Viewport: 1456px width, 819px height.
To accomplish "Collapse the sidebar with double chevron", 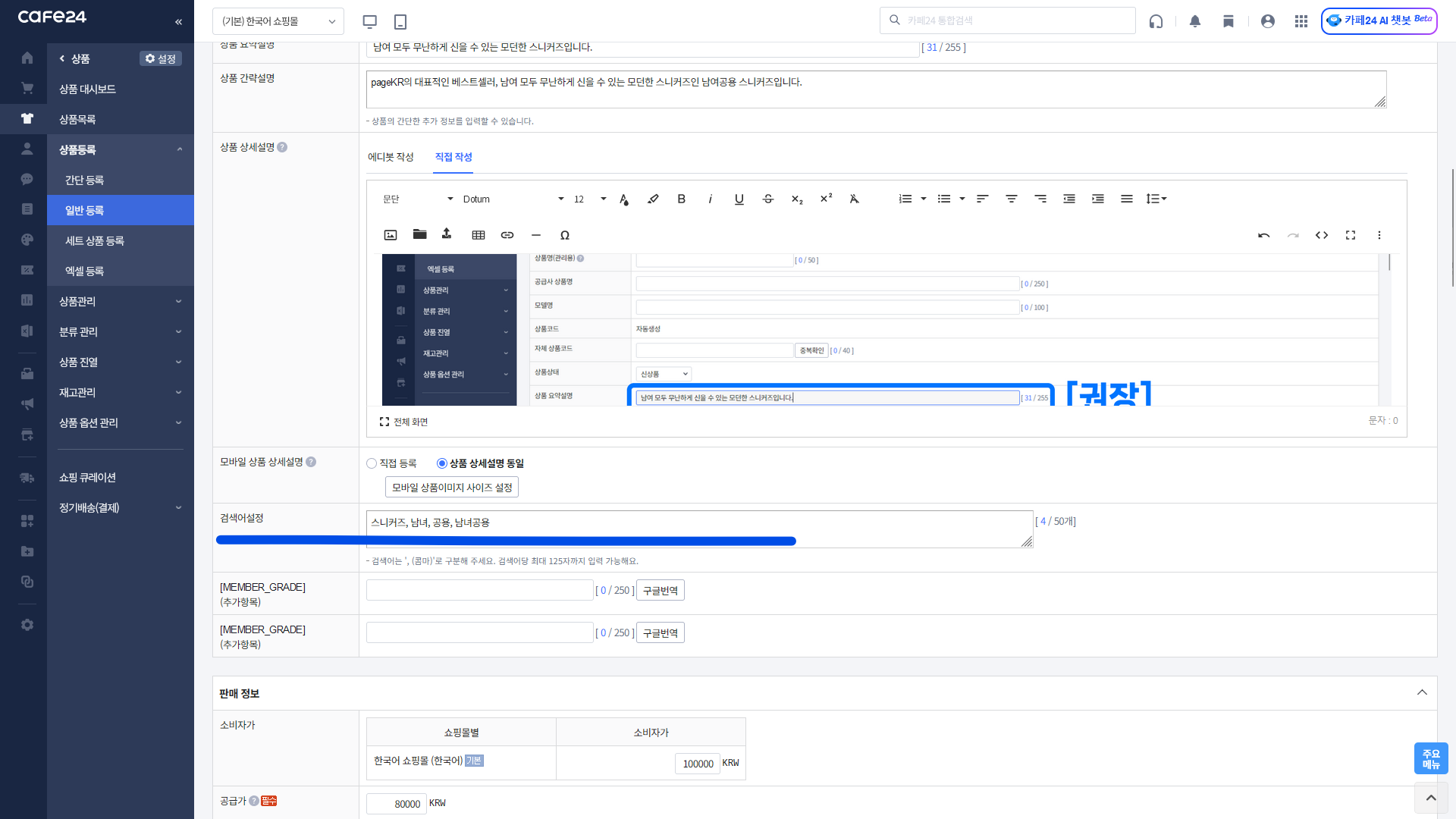I will tap(178, 21).
